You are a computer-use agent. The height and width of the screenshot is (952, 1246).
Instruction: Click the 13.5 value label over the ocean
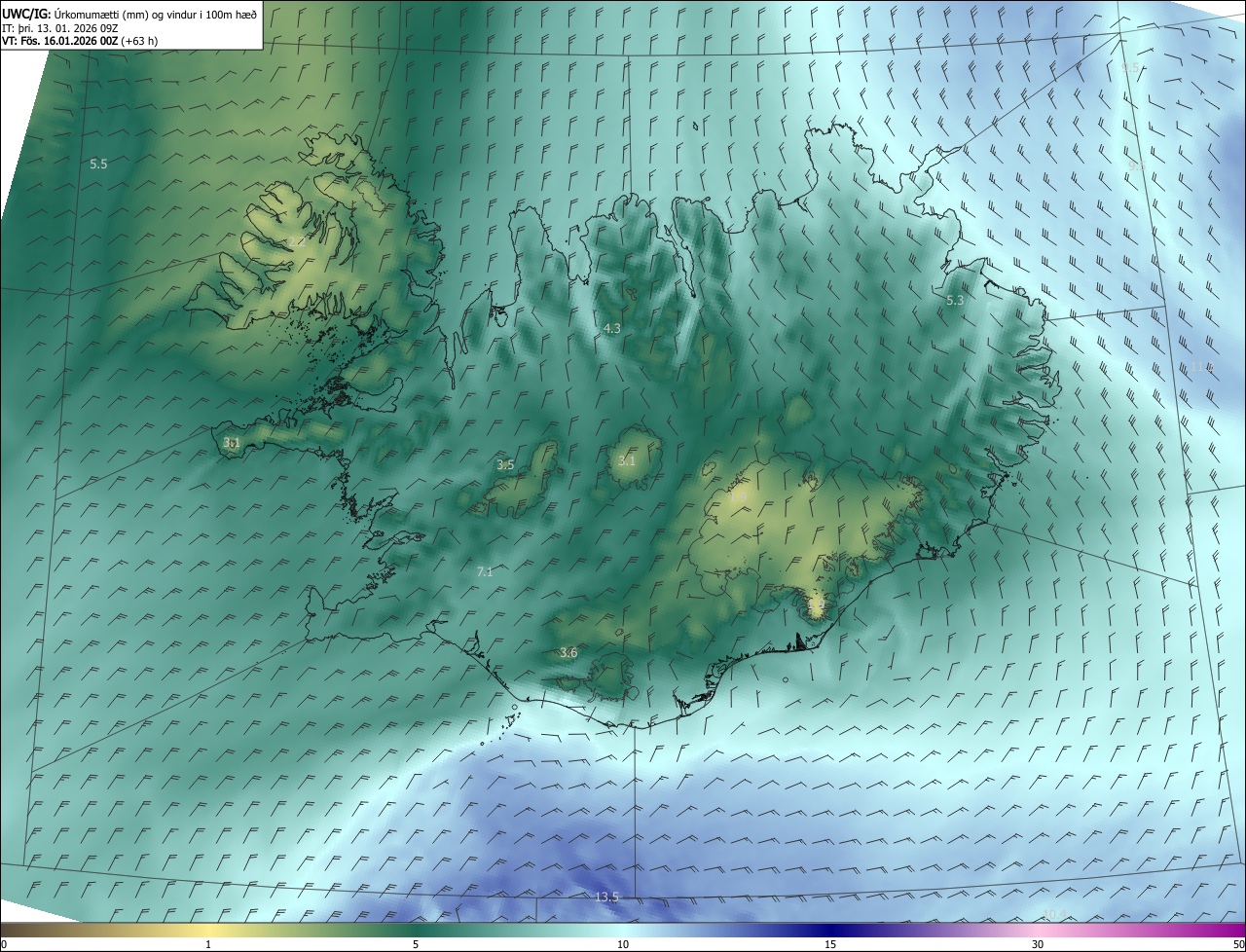(x=606, y=897)
